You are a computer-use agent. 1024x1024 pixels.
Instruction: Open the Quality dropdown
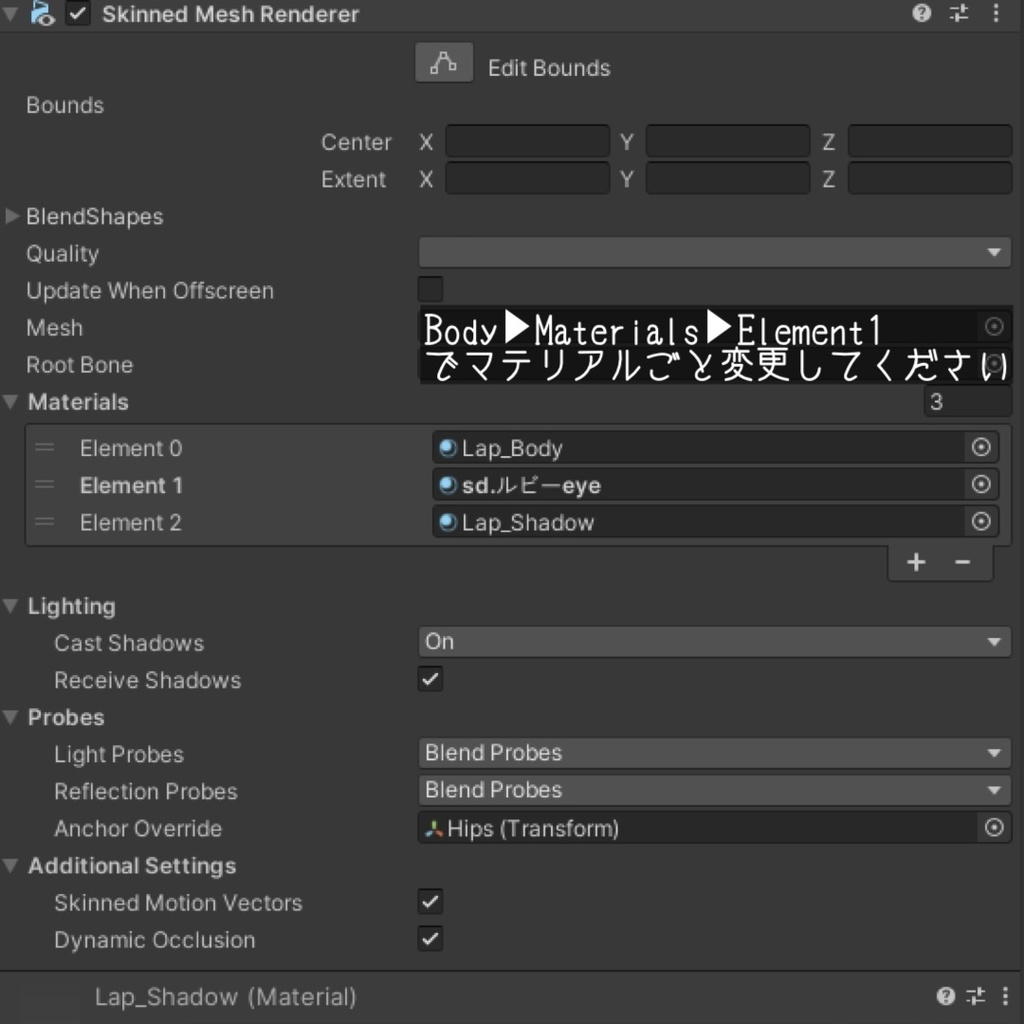click(714, 253)
